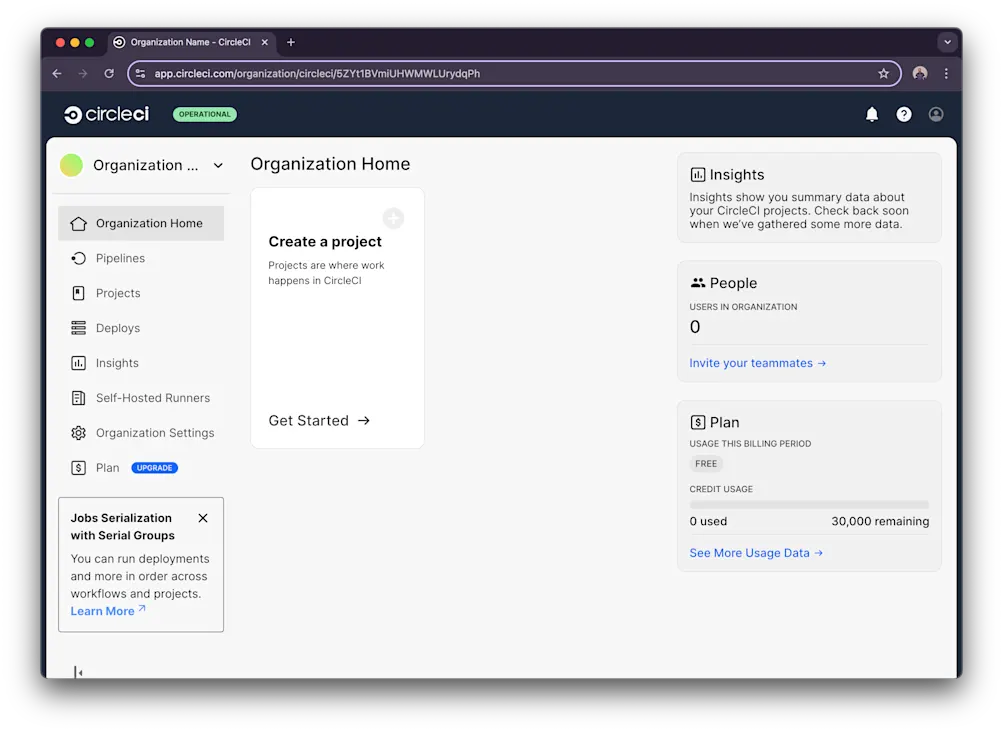
Task: Open Deploys in the sidebar
Action: pyautogui.click(x=141, y=328)
